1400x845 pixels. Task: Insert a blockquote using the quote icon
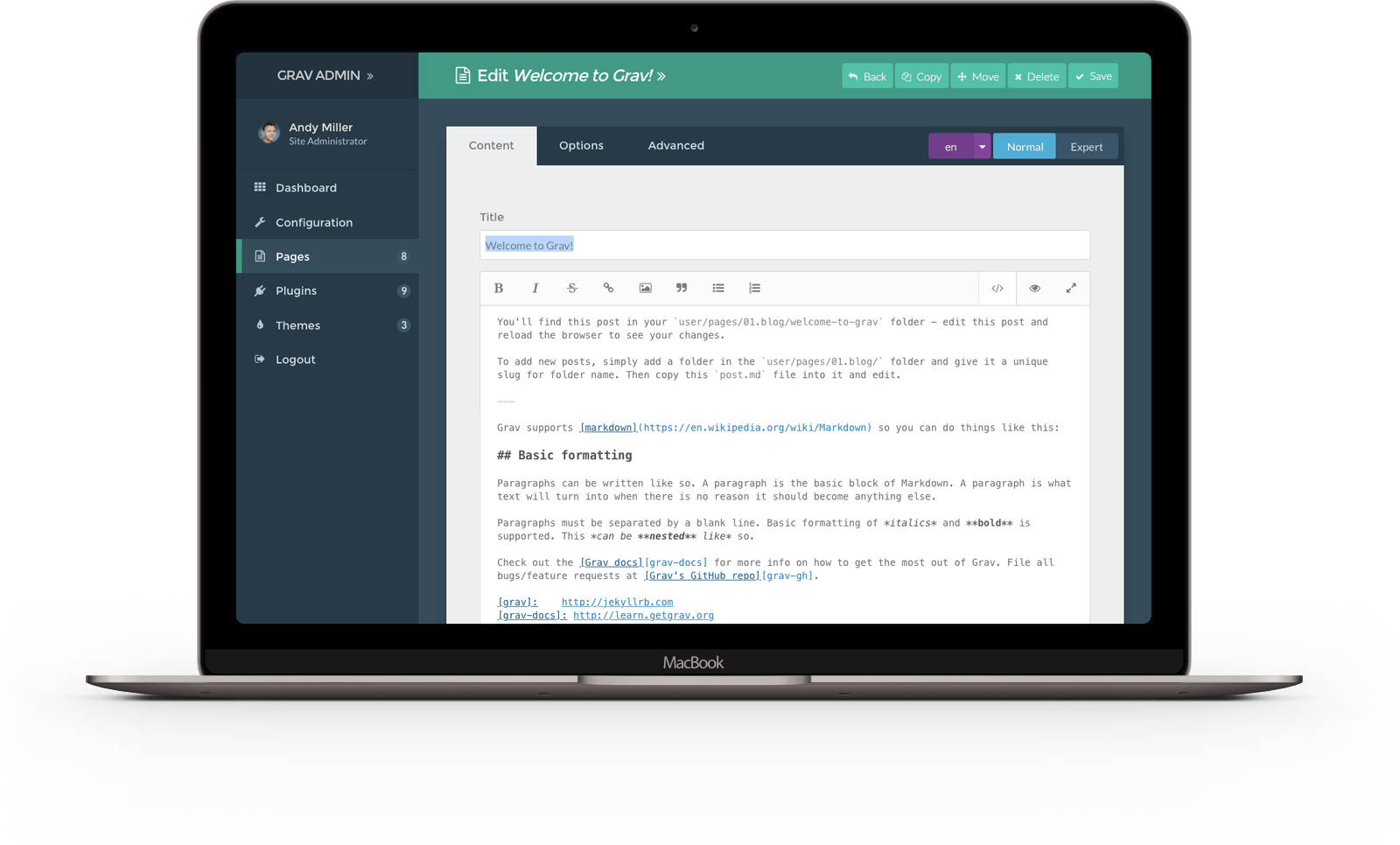[682, 288]
